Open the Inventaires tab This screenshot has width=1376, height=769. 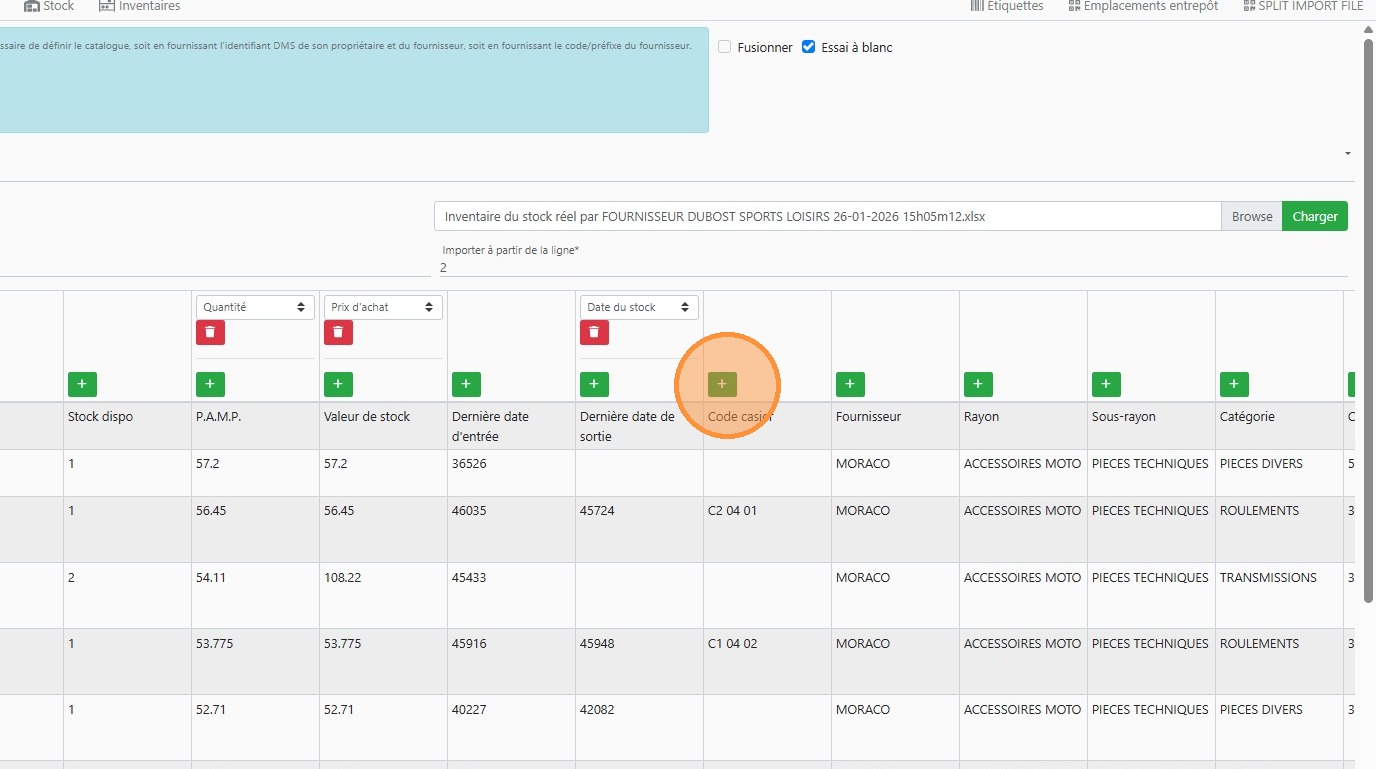click(x=140, y=6)
